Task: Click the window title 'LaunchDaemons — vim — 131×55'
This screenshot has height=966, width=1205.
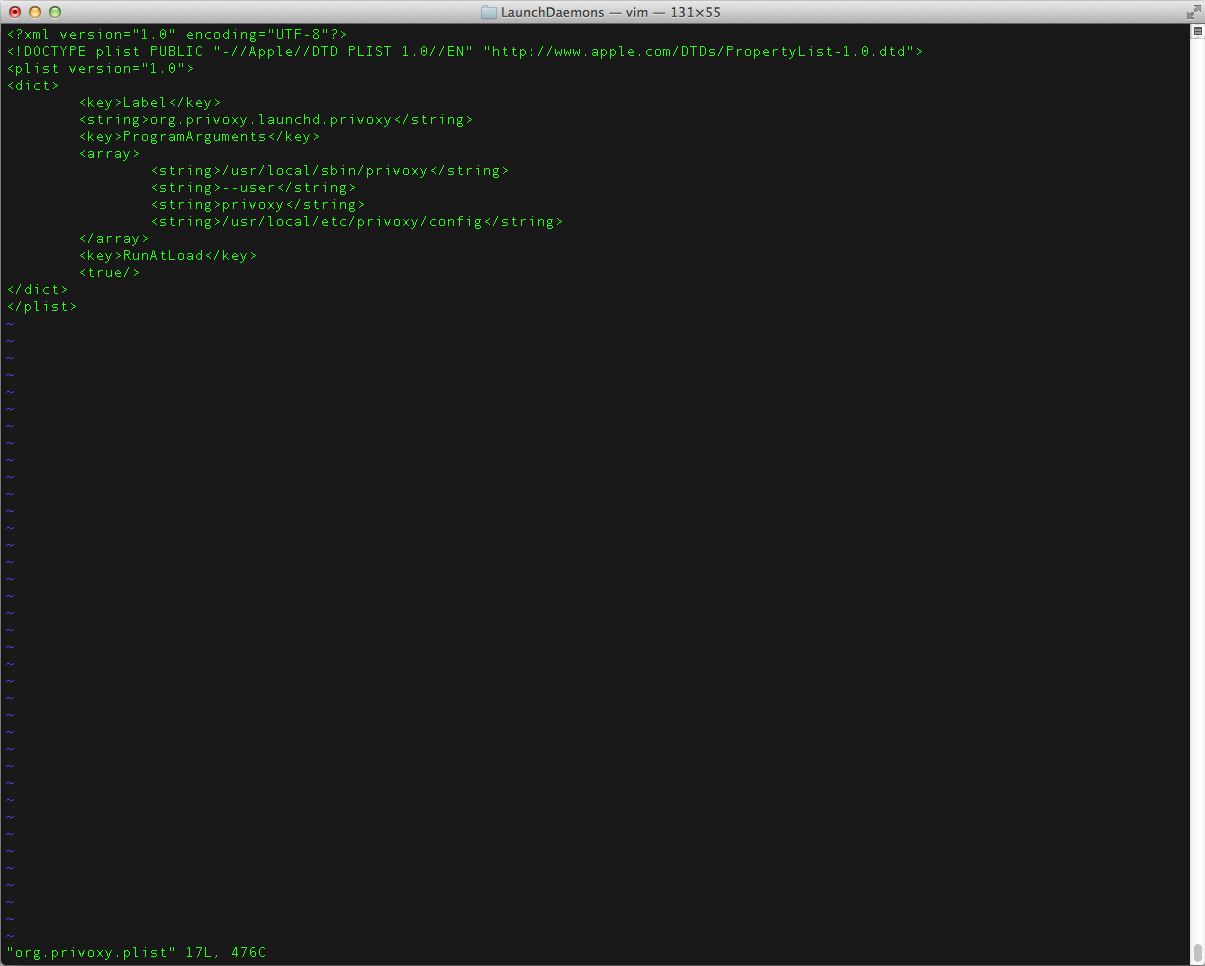Action: click(611, 12)
